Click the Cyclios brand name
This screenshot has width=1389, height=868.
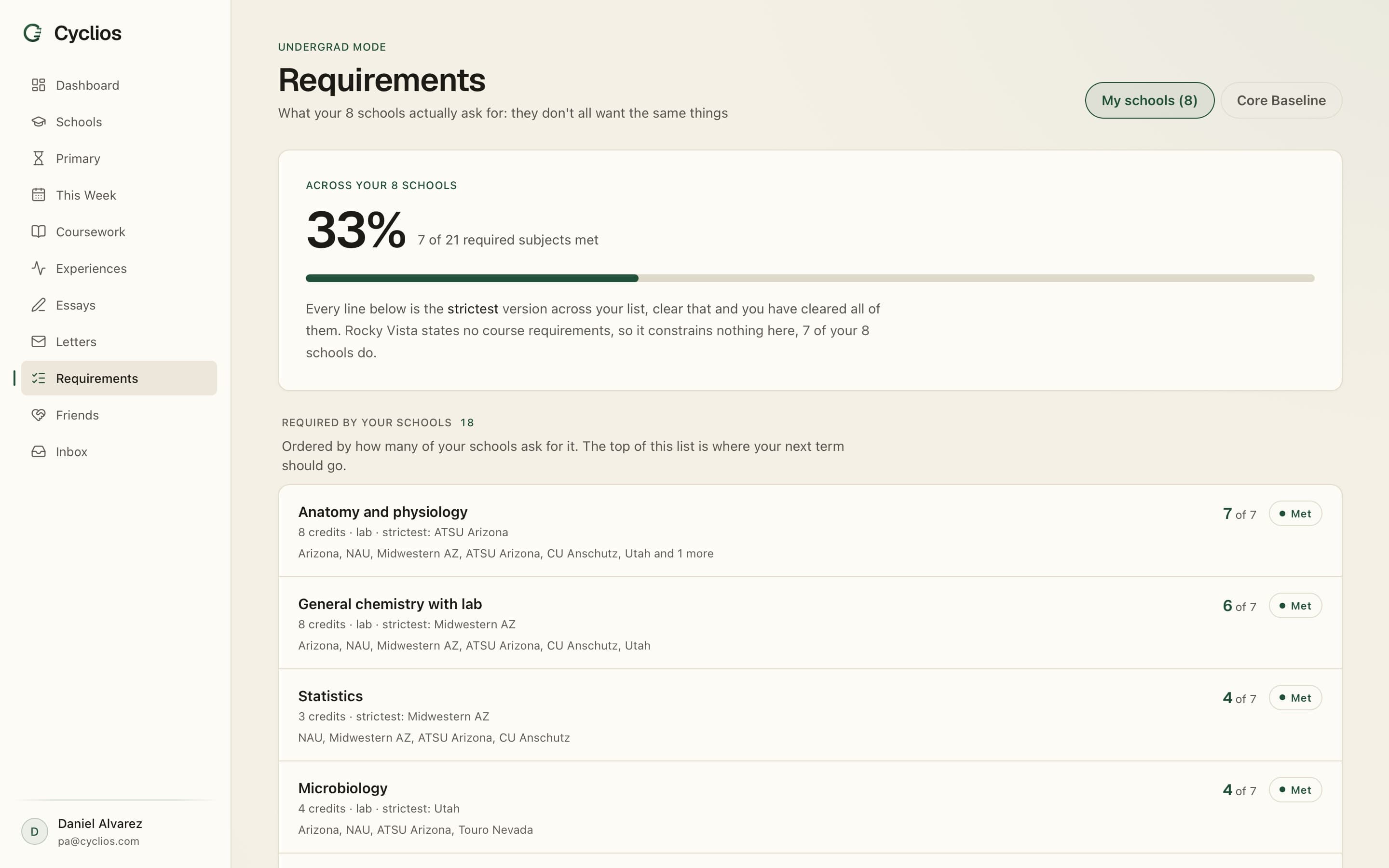click(88, 33)
